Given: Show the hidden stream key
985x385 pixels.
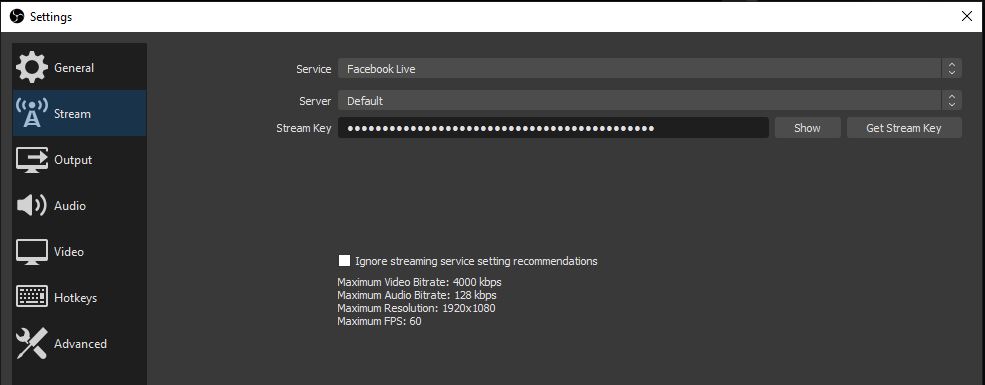Looking at the screenshot, I should point(807,128).
